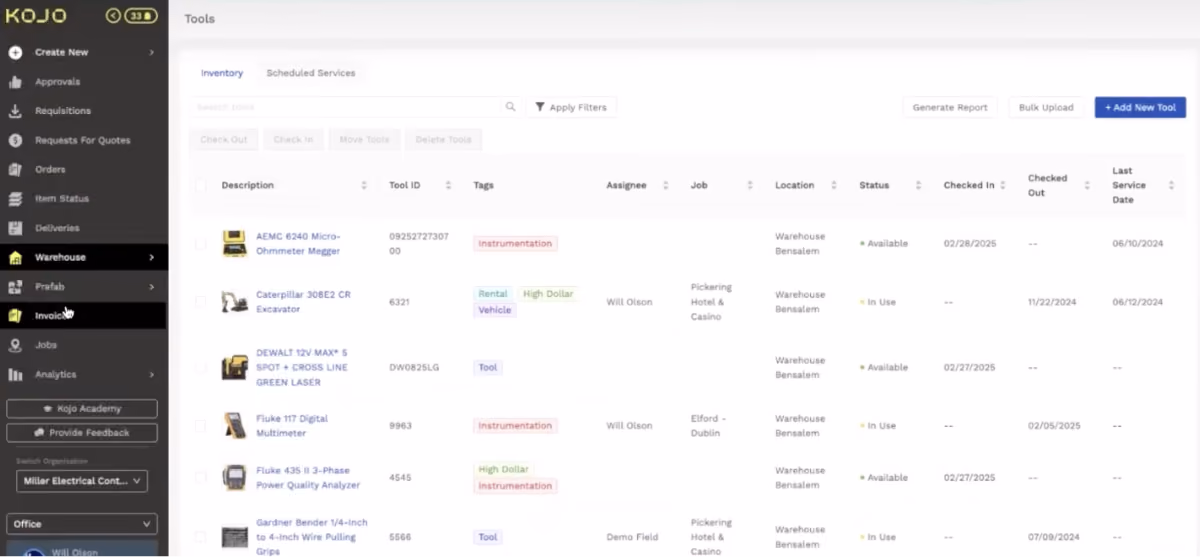The height and width of the screenshot is (557, 1200).
Task: Click the search magnifier icon
Action: (x=510, y=106)
